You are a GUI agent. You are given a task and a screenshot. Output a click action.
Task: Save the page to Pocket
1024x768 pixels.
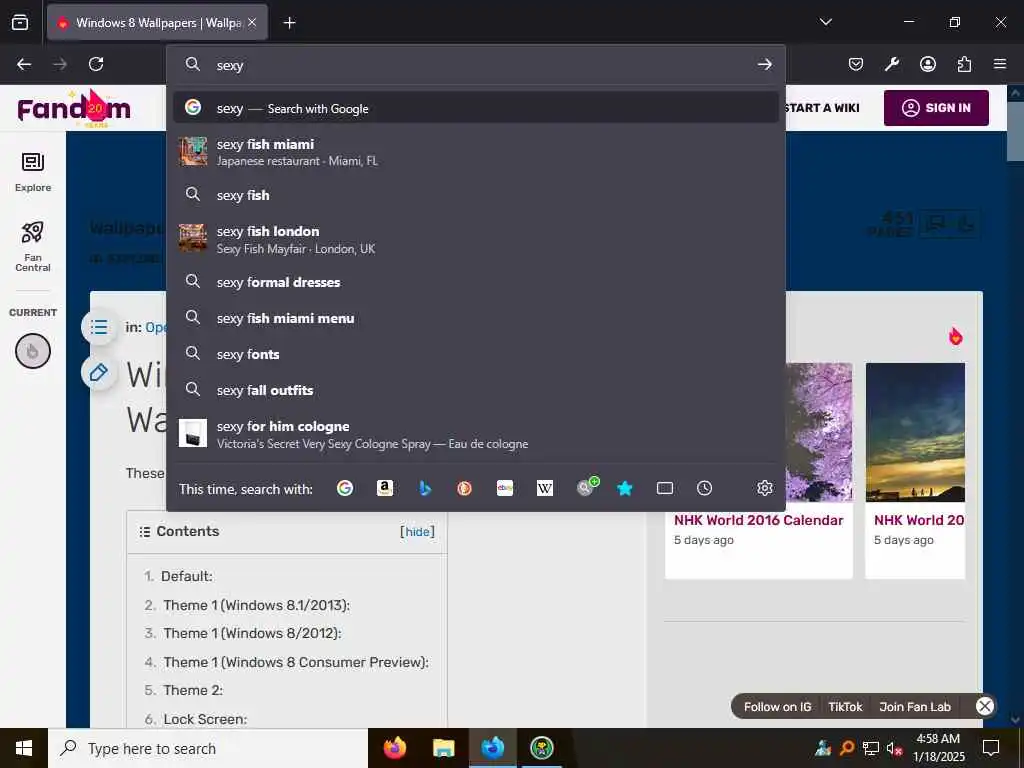[856, 64]
